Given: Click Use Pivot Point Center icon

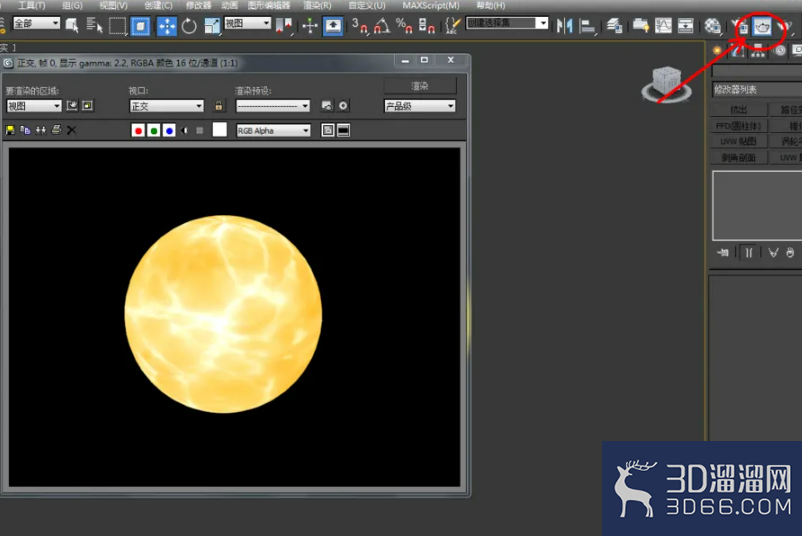Looking at the screenshot, I should [x=284, y=25].
